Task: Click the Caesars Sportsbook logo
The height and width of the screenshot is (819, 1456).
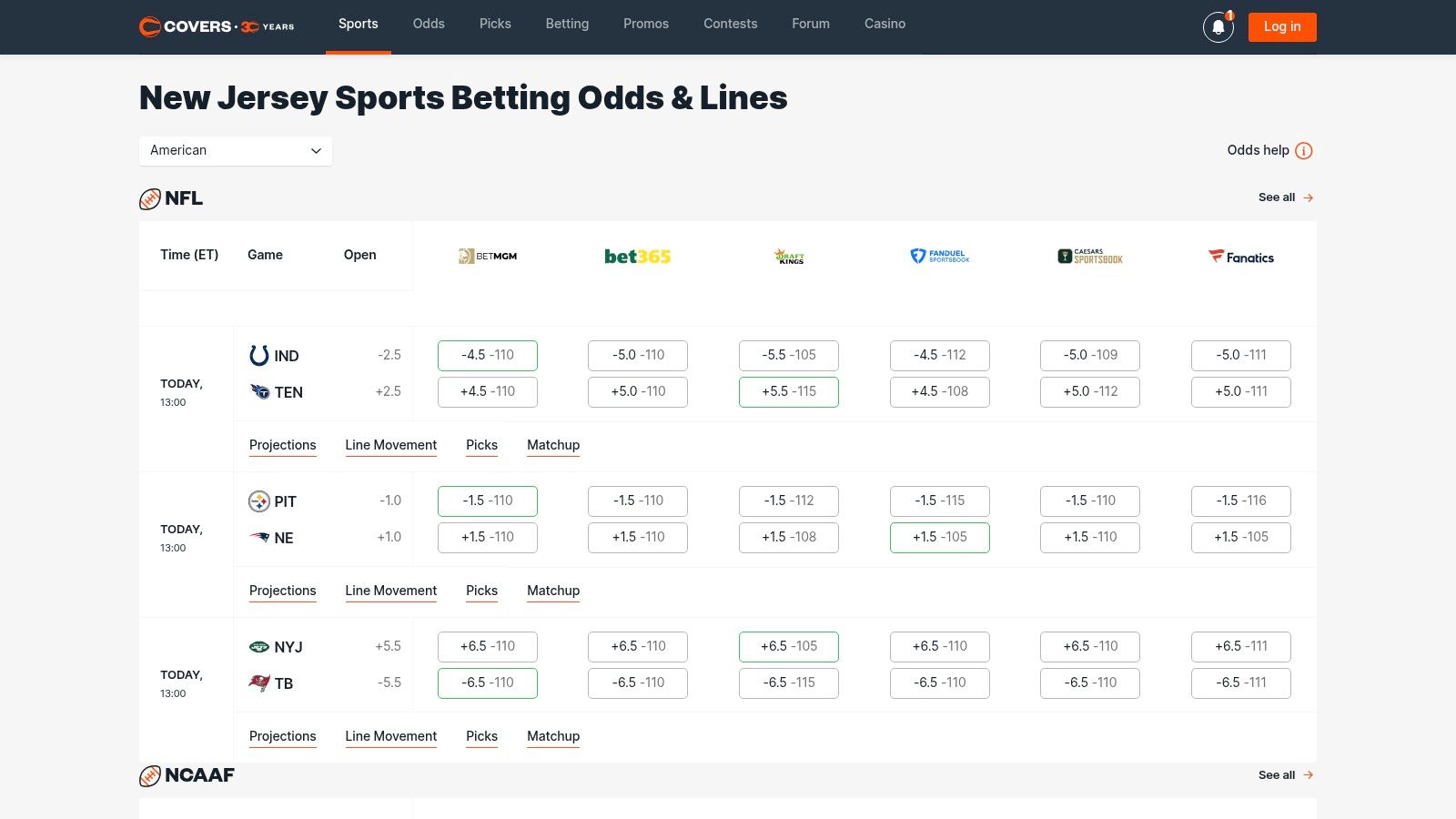Action: coord(1089,256)
